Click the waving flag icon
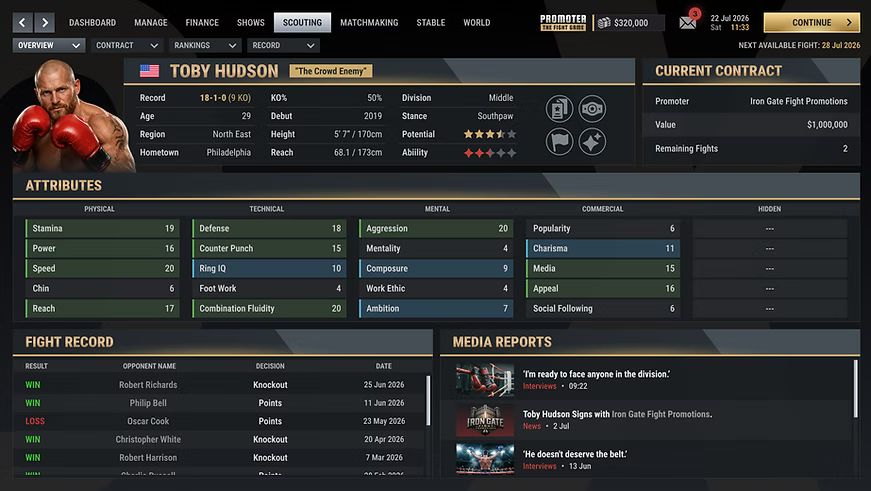 click(559, 142)
